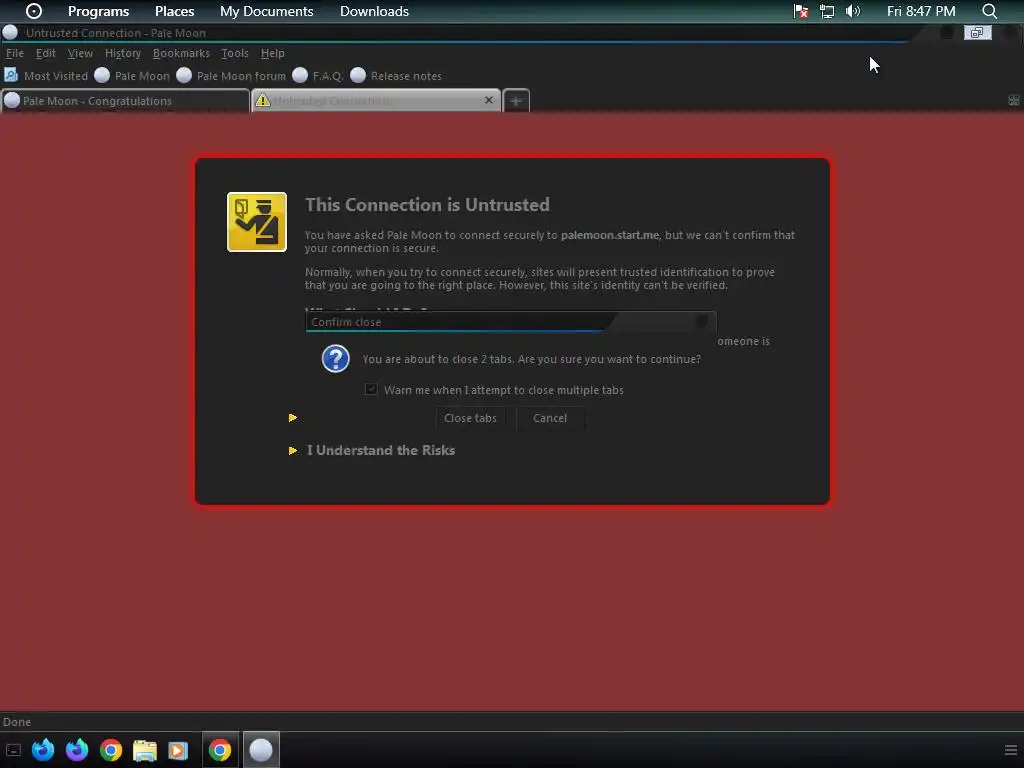Screen dimensions: 1024x768
Task: Launch the purple Firefox Nightly taskbar icon
Action: click(77, 750)
